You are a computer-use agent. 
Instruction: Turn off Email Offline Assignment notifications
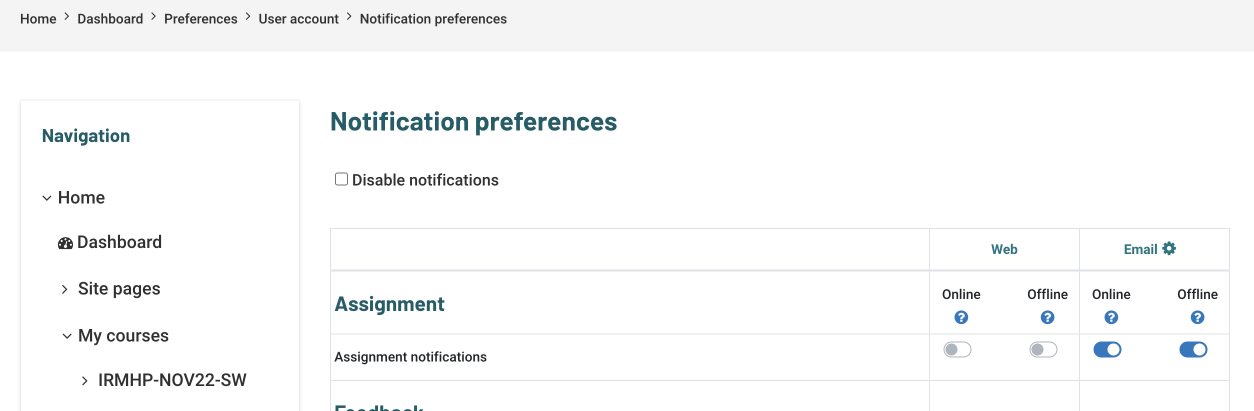coord(1194,350)
